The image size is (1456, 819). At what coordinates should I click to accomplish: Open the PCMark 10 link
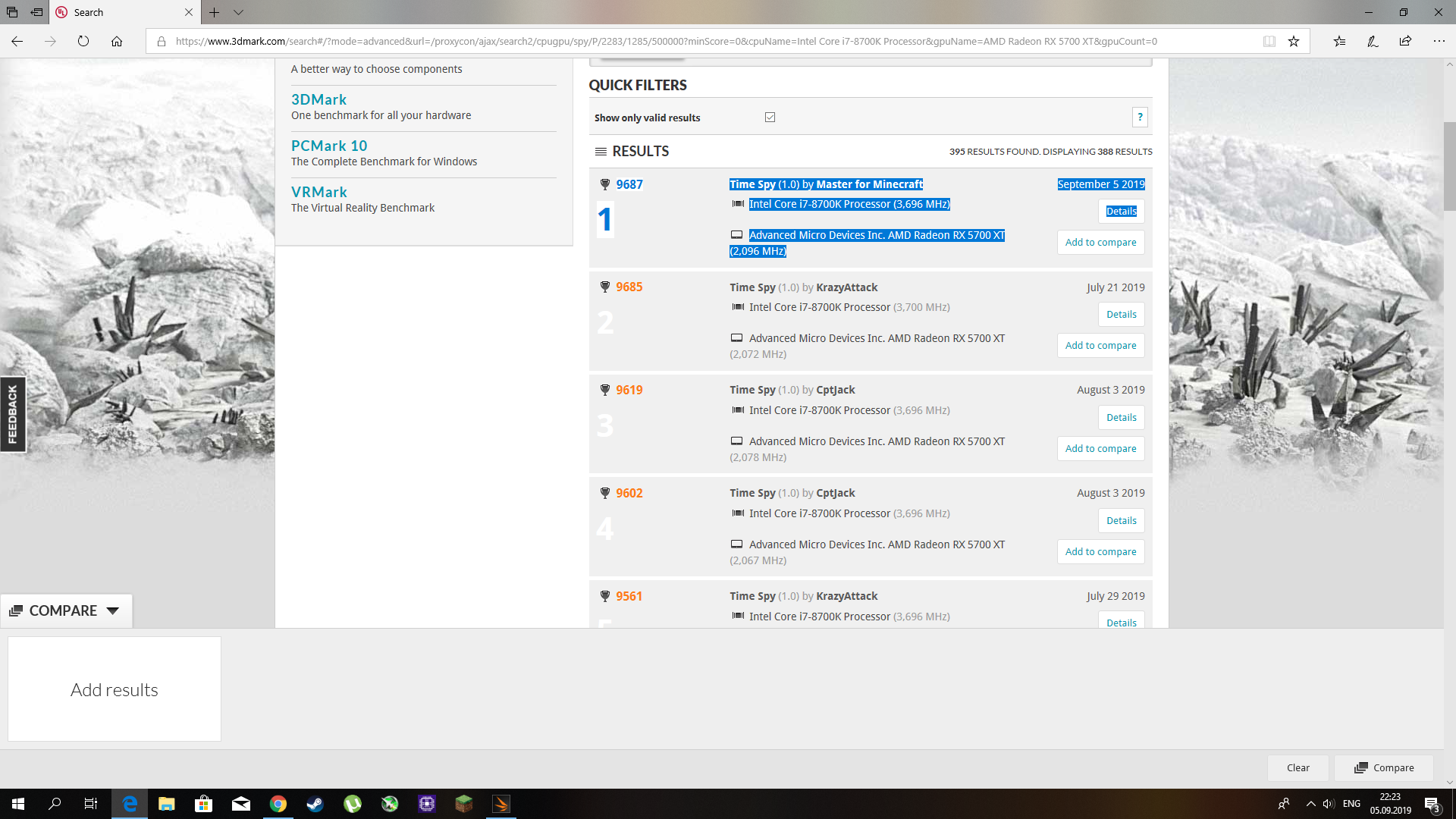point(329,146)
